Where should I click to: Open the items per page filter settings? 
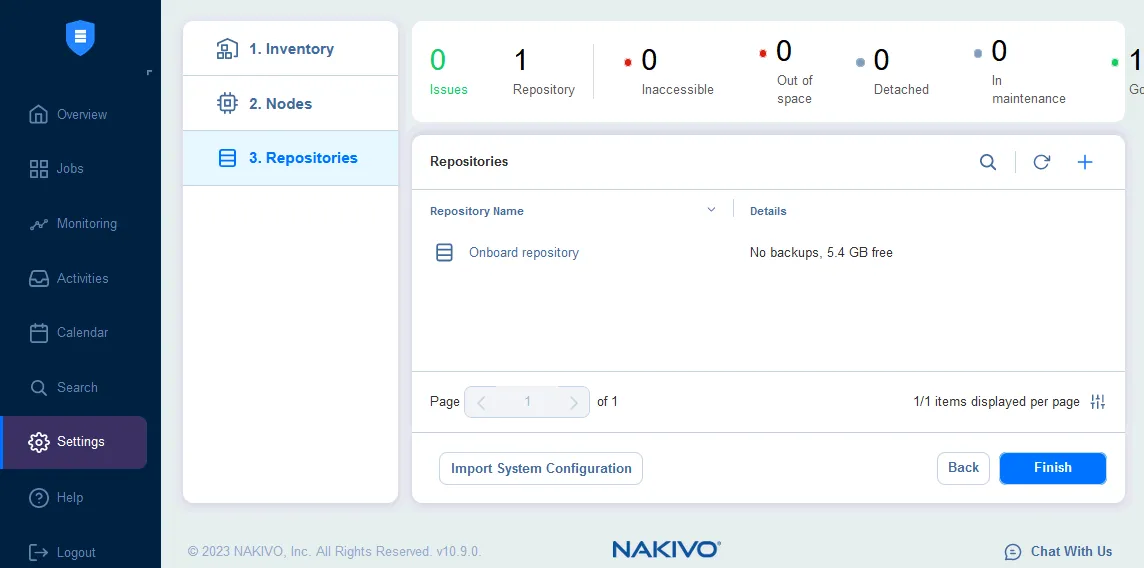tap(1098, 402)
